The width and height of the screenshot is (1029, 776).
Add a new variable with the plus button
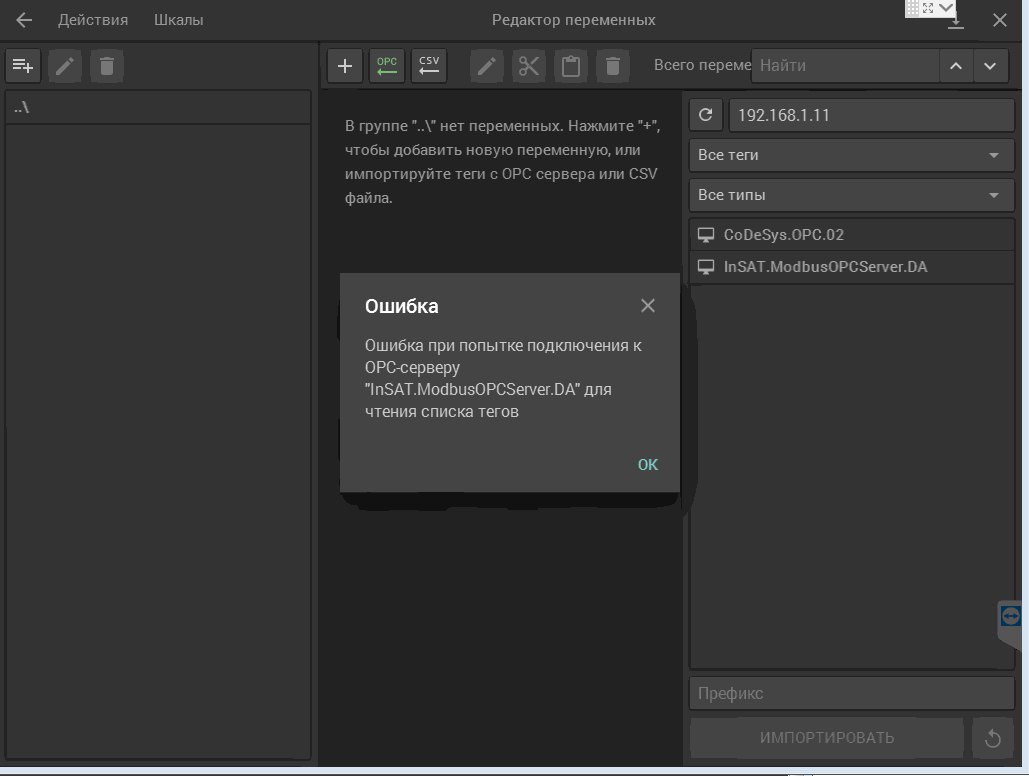345,66
